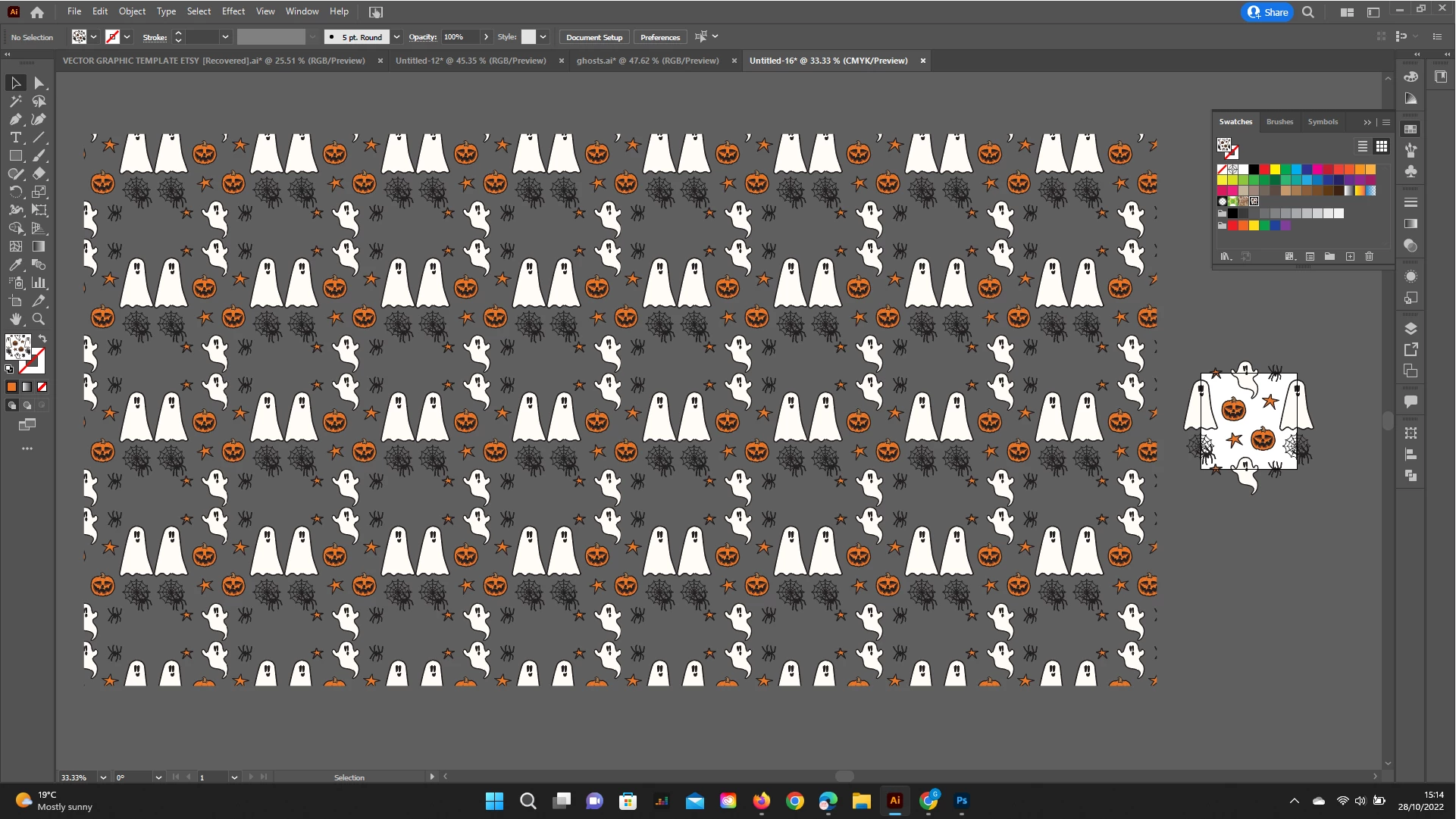Click the Magic Wand tool

click(15, 101)
